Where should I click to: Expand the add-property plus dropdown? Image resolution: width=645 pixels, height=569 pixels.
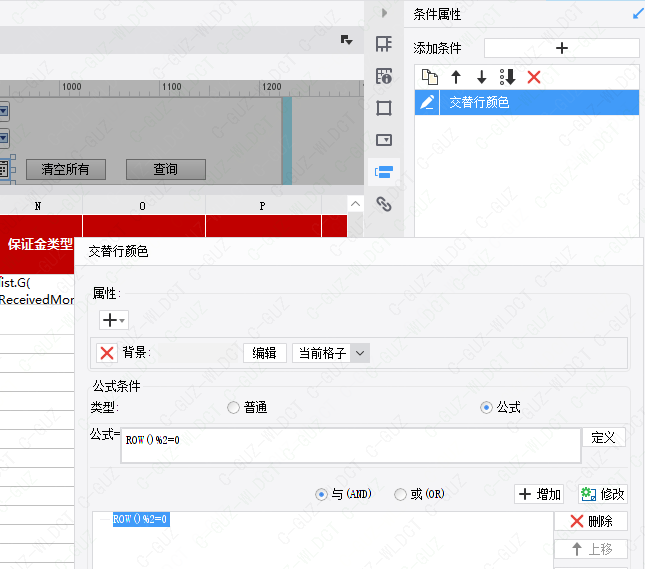click(113, 320)
